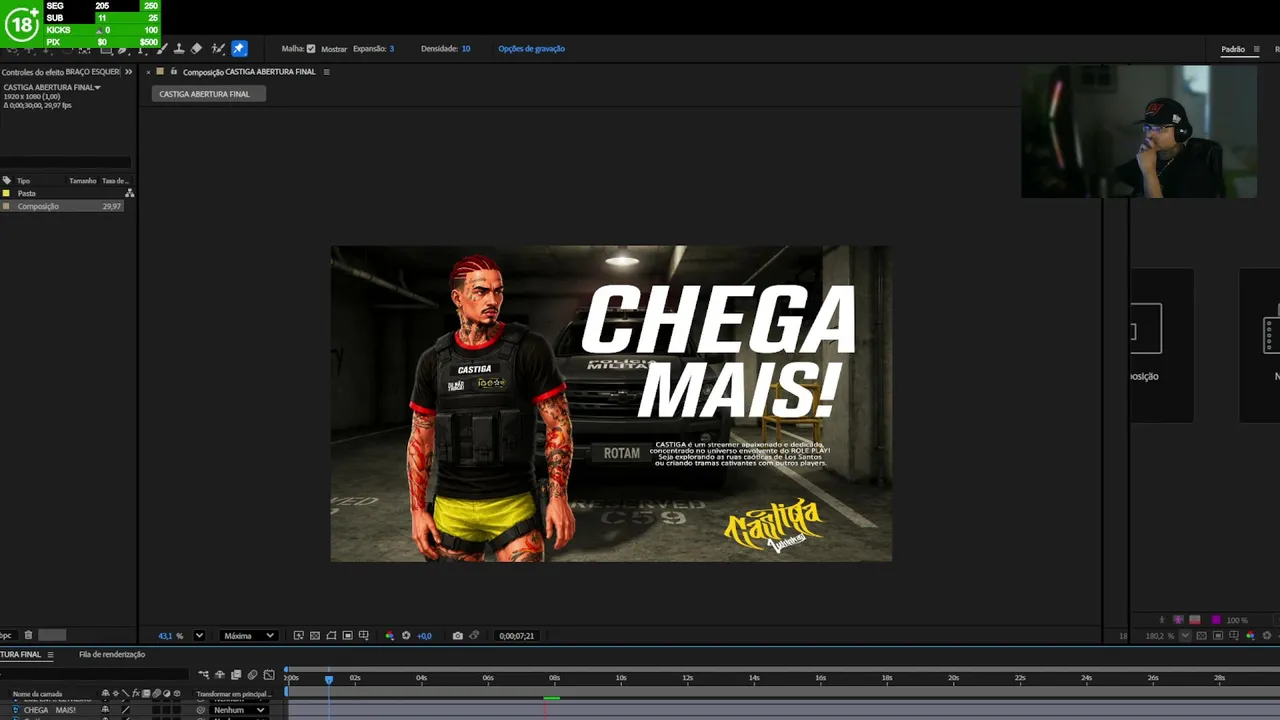Toggle transparency grid in composition viewer
Image resolution: width=1280 pixels, height=720 pixels.
point(315,636)
